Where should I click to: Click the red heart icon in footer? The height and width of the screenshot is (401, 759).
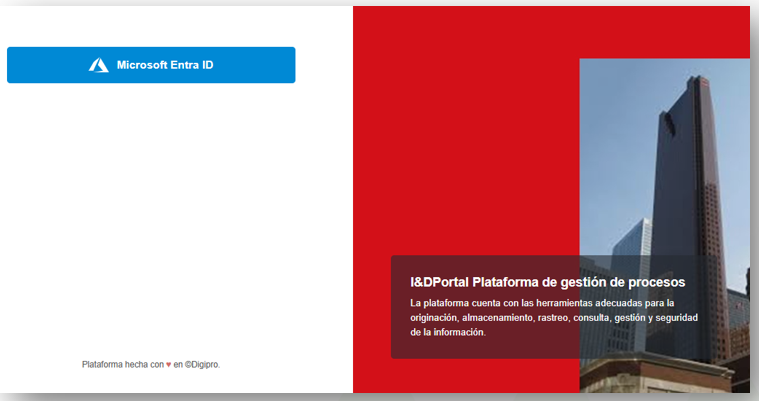pyautogui.click(x=168, y=365)
